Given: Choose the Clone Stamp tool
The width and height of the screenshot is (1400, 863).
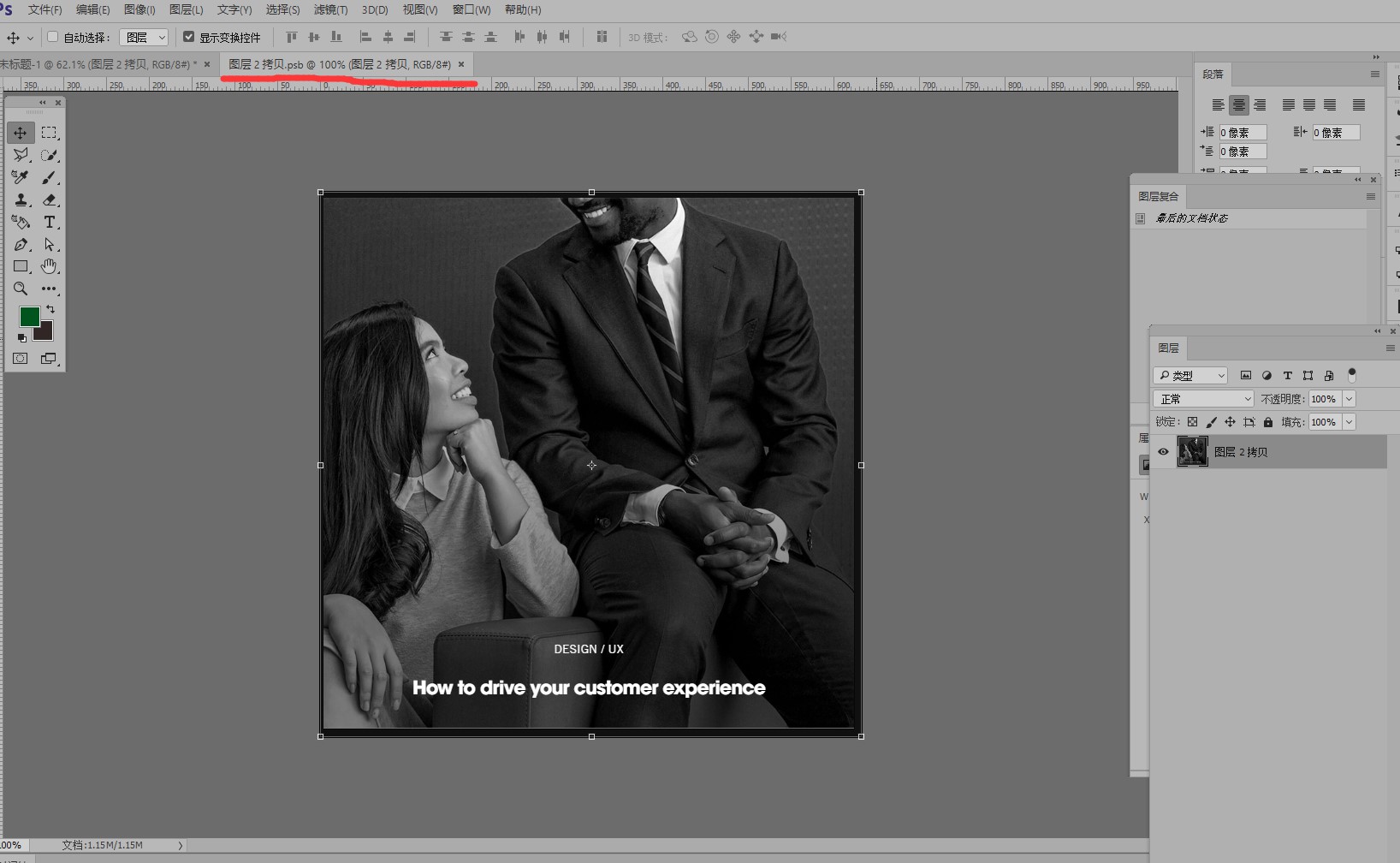Looking at the screenshot, I should (x=21, y=199).
